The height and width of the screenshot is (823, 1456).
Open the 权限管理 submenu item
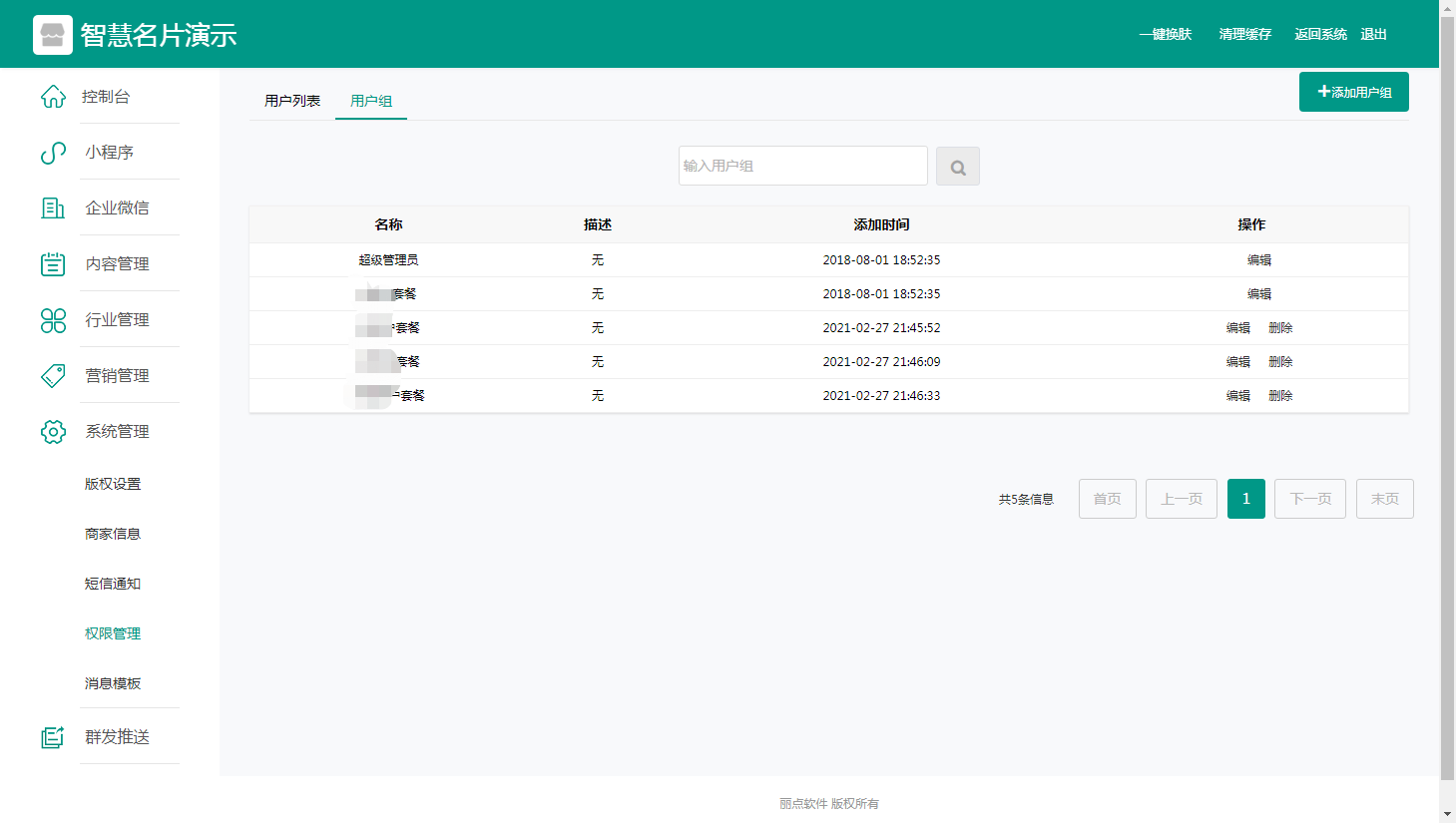click(x=113, y=633)
